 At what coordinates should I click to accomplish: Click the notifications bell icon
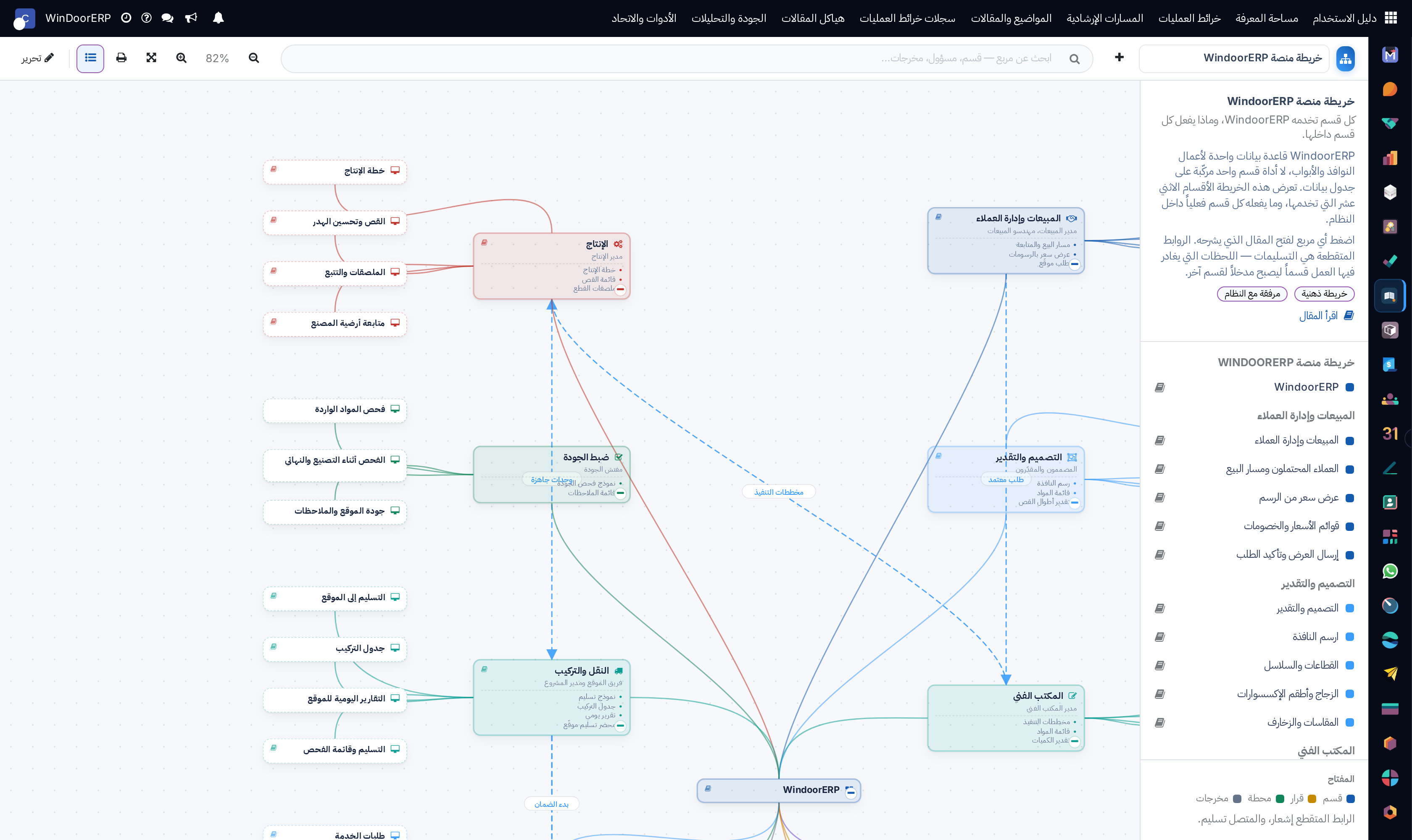click(x=218, y=18)
